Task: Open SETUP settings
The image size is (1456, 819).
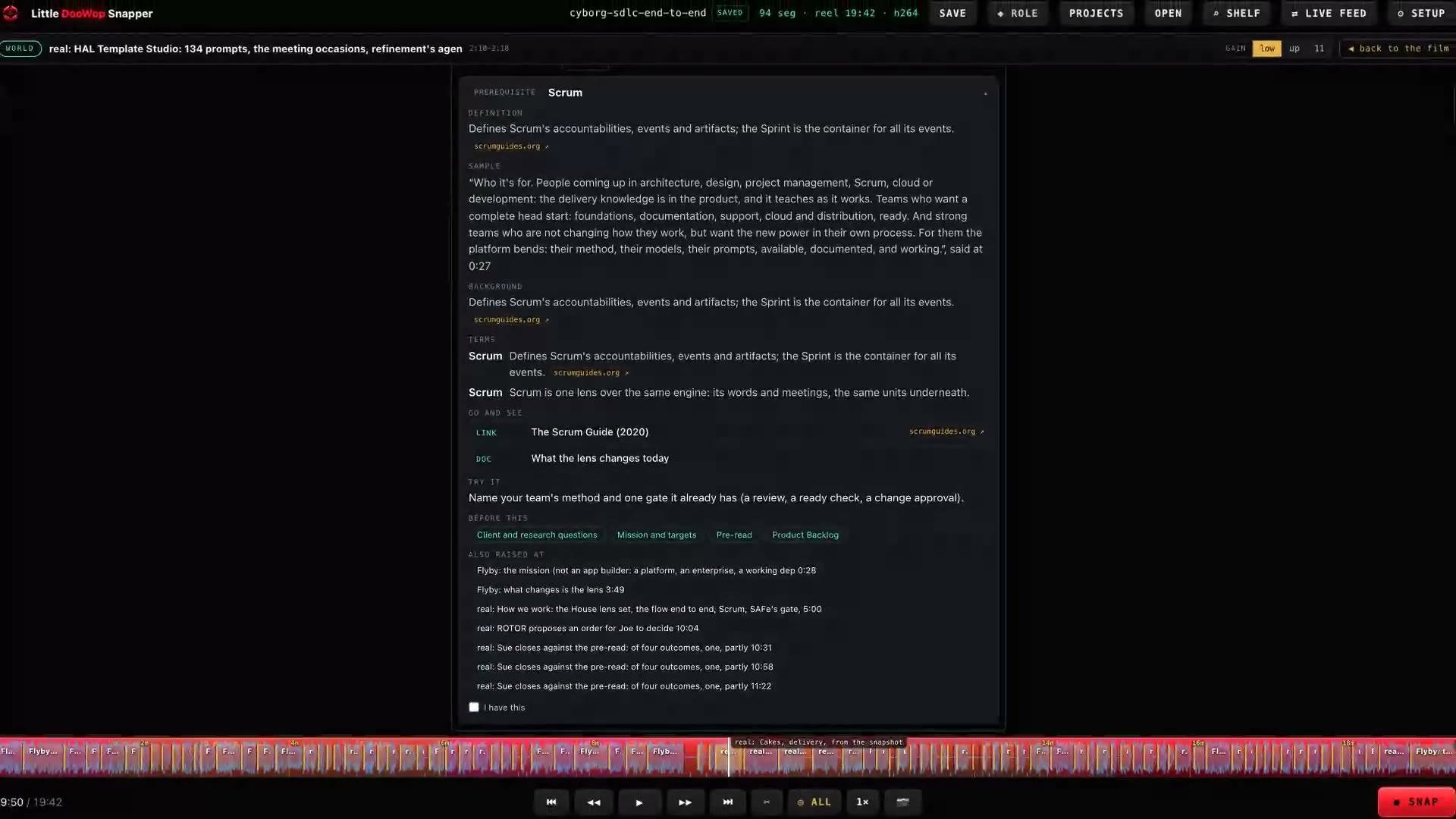Action: 1421,13
